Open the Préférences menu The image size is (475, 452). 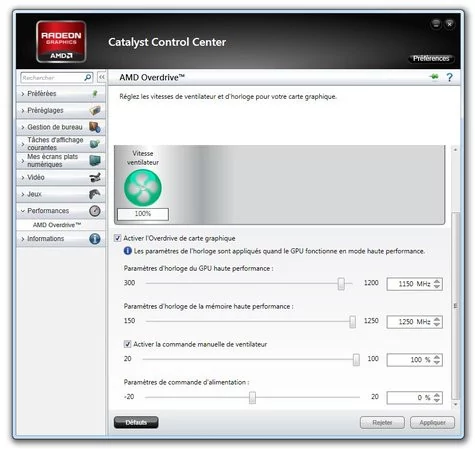point(431,58)
